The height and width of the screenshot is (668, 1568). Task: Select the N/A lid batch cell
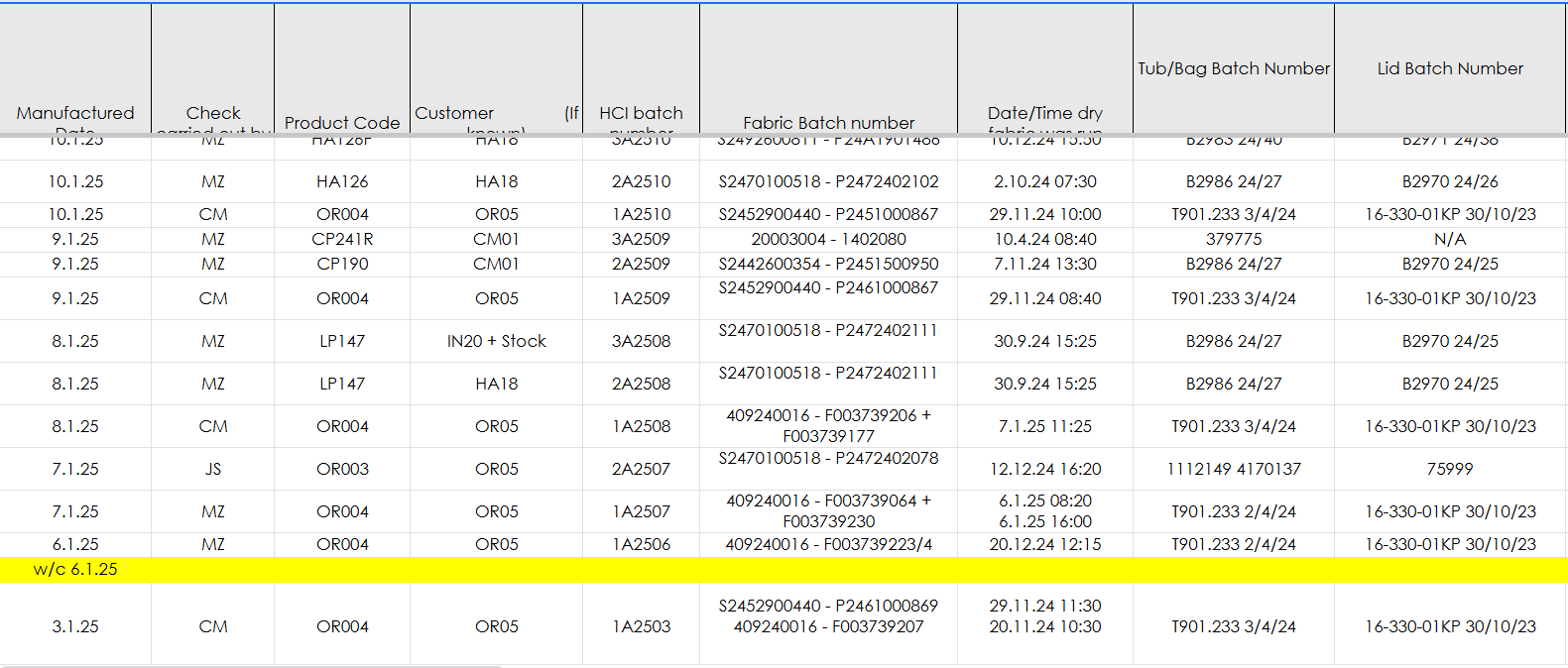pyautogui.click(x=1450, y=239)
